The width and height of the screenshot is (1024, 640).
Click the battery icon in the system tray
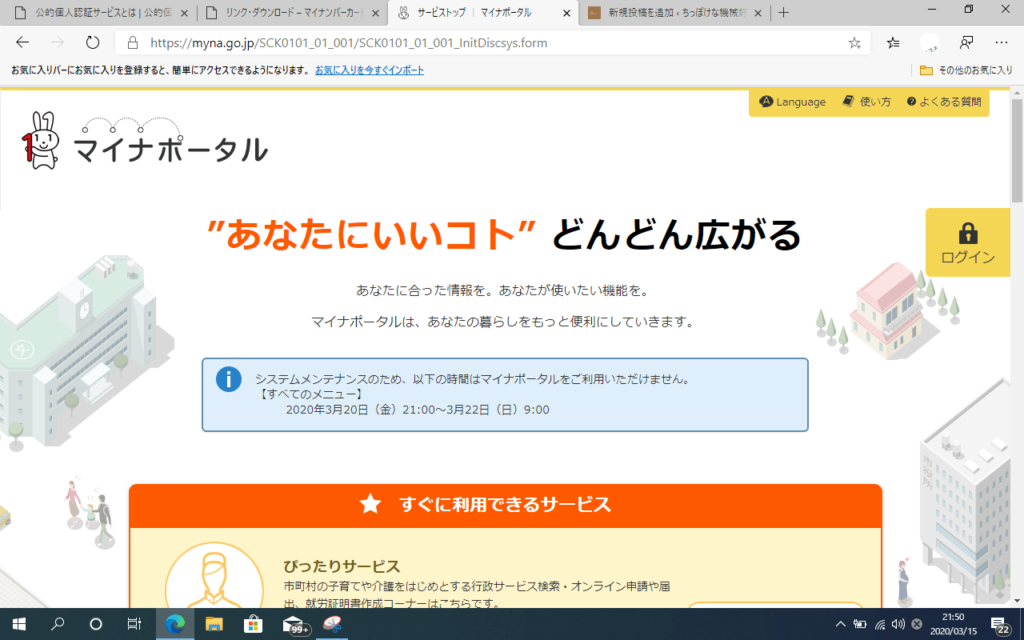tap(860, 624)
